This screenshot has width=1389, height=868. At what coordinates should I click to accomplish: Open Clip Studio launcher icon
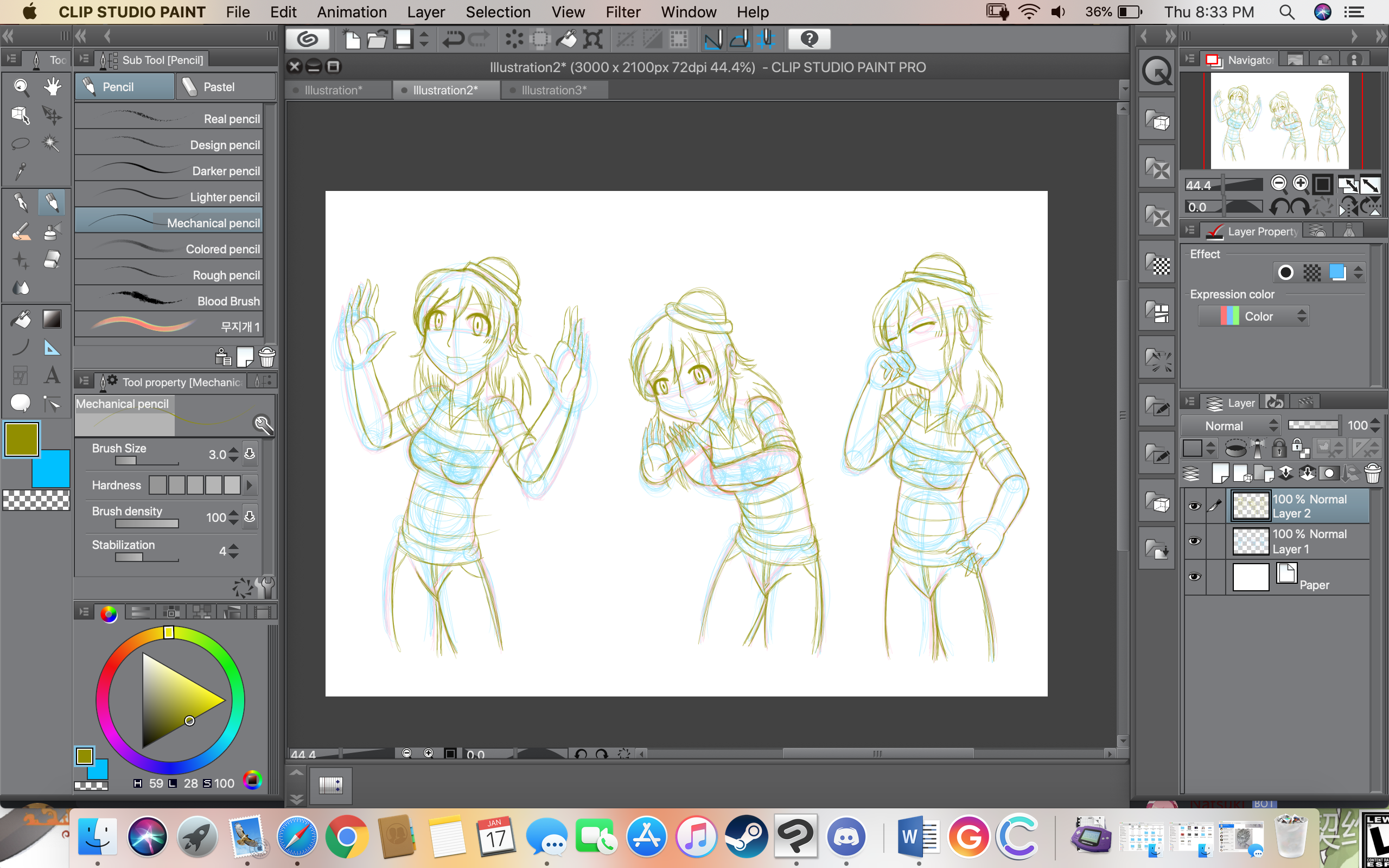(308, 39)
